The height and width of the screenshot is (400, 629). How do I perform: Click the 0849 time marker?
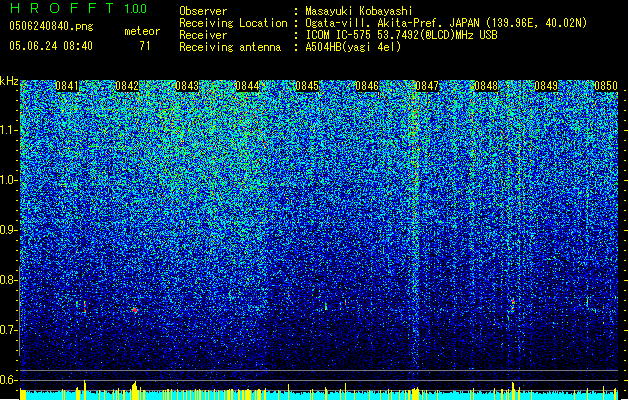click(546, 86)
